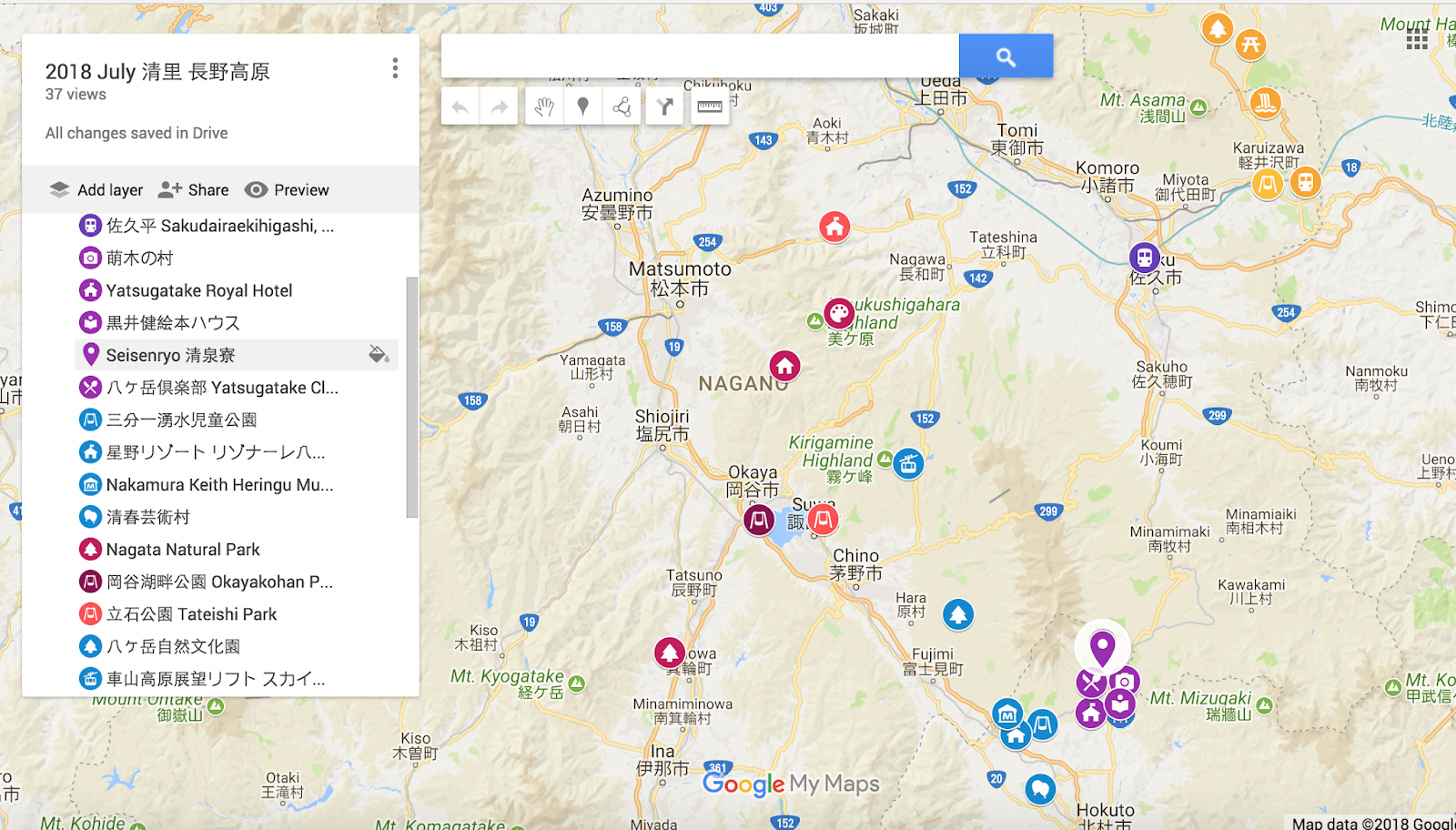This screenshot has width=1456, height=830.
Task: Click the orange train marker at Karuizawa
Action: 1305,182
